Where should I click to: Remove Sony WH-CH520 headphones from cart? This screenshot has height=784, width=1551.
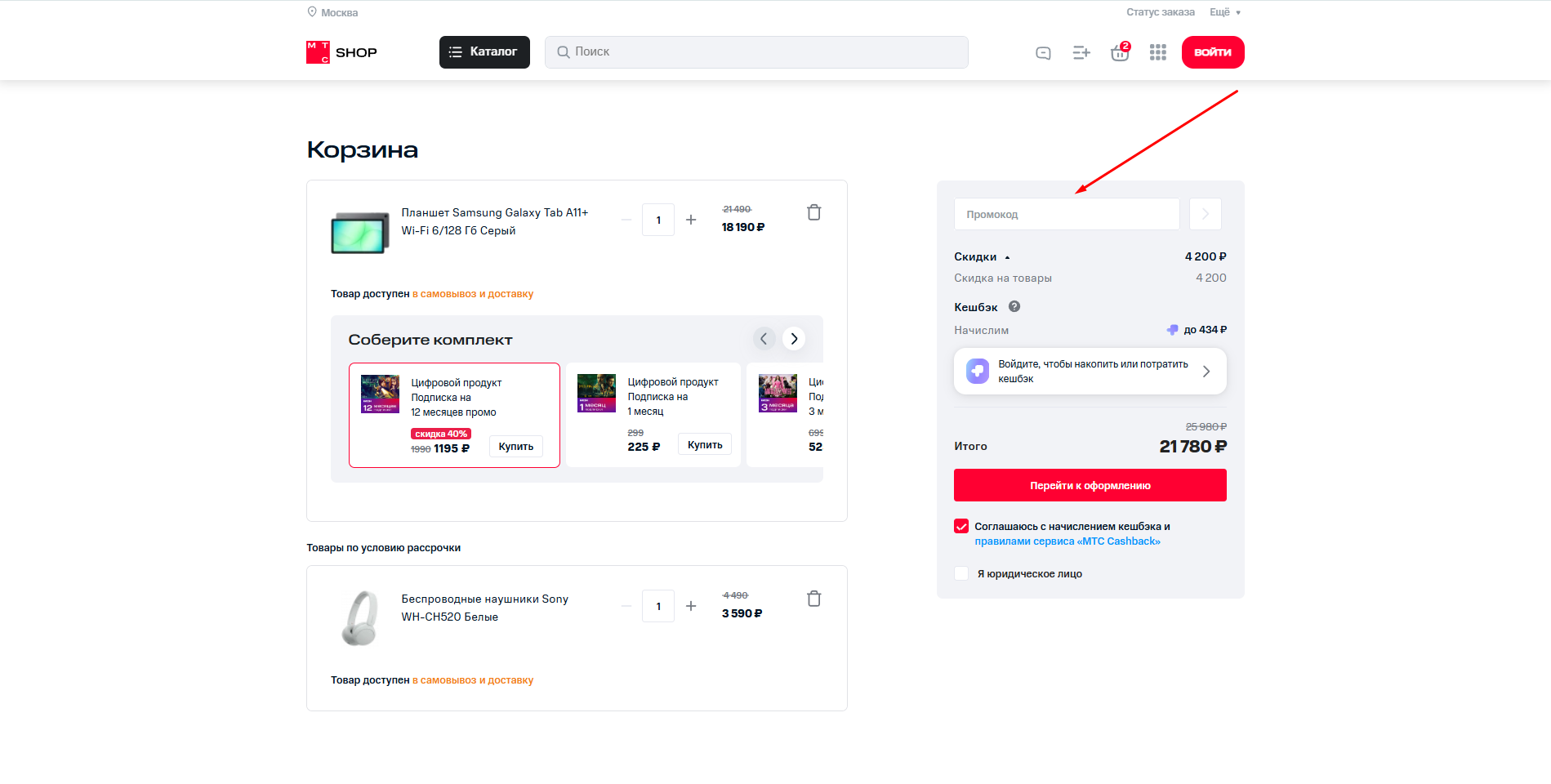813,599
